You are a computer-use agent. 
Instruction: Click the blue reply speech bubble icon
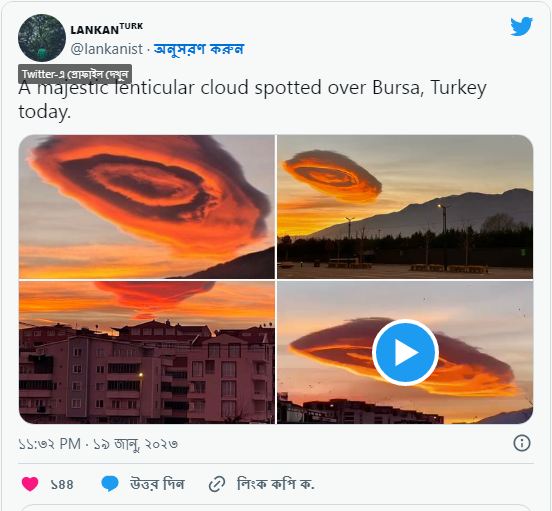(110, 484)
